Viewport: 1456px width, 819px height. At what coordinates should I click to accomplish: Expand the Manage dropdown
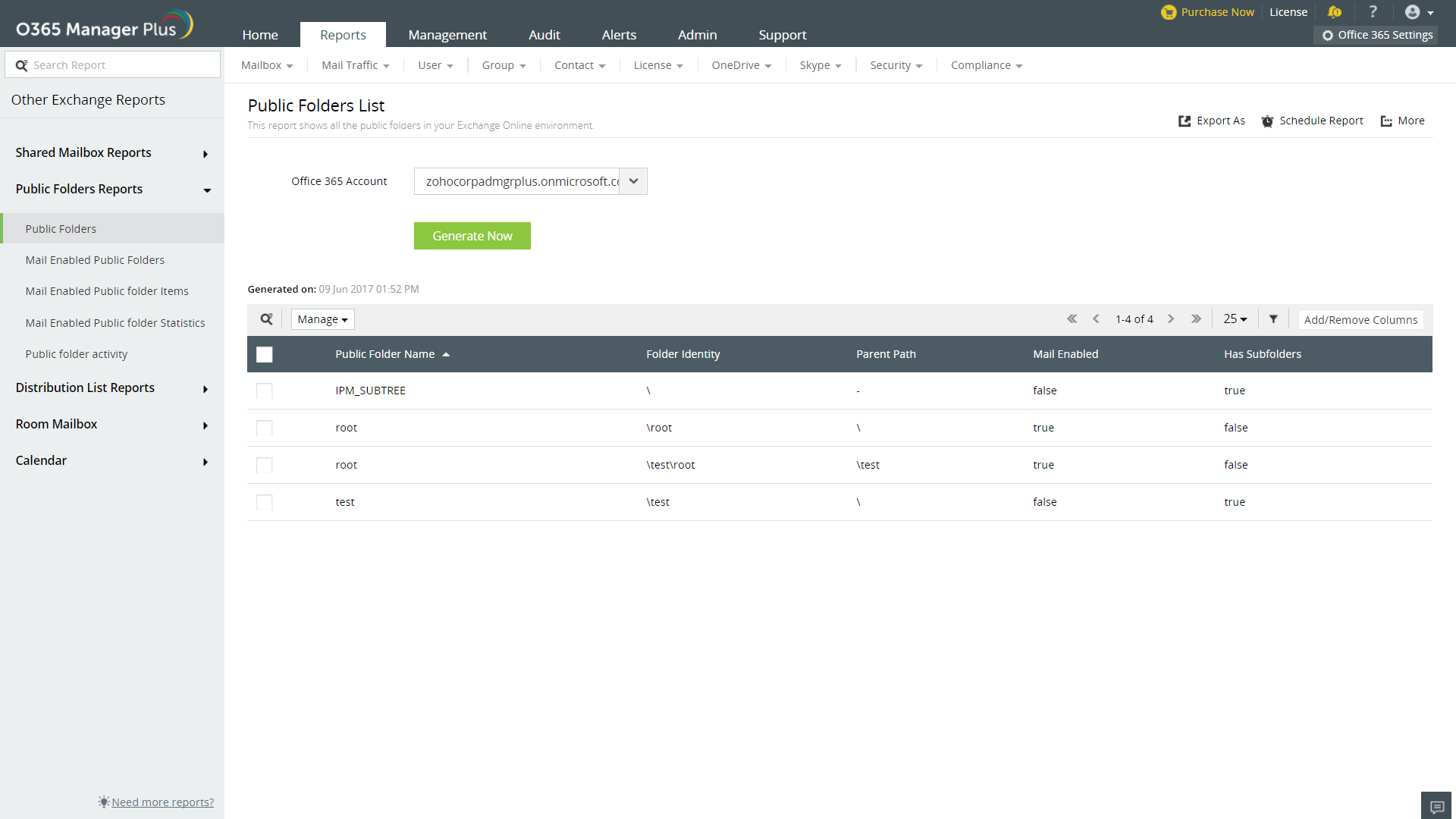pos(322,319)
